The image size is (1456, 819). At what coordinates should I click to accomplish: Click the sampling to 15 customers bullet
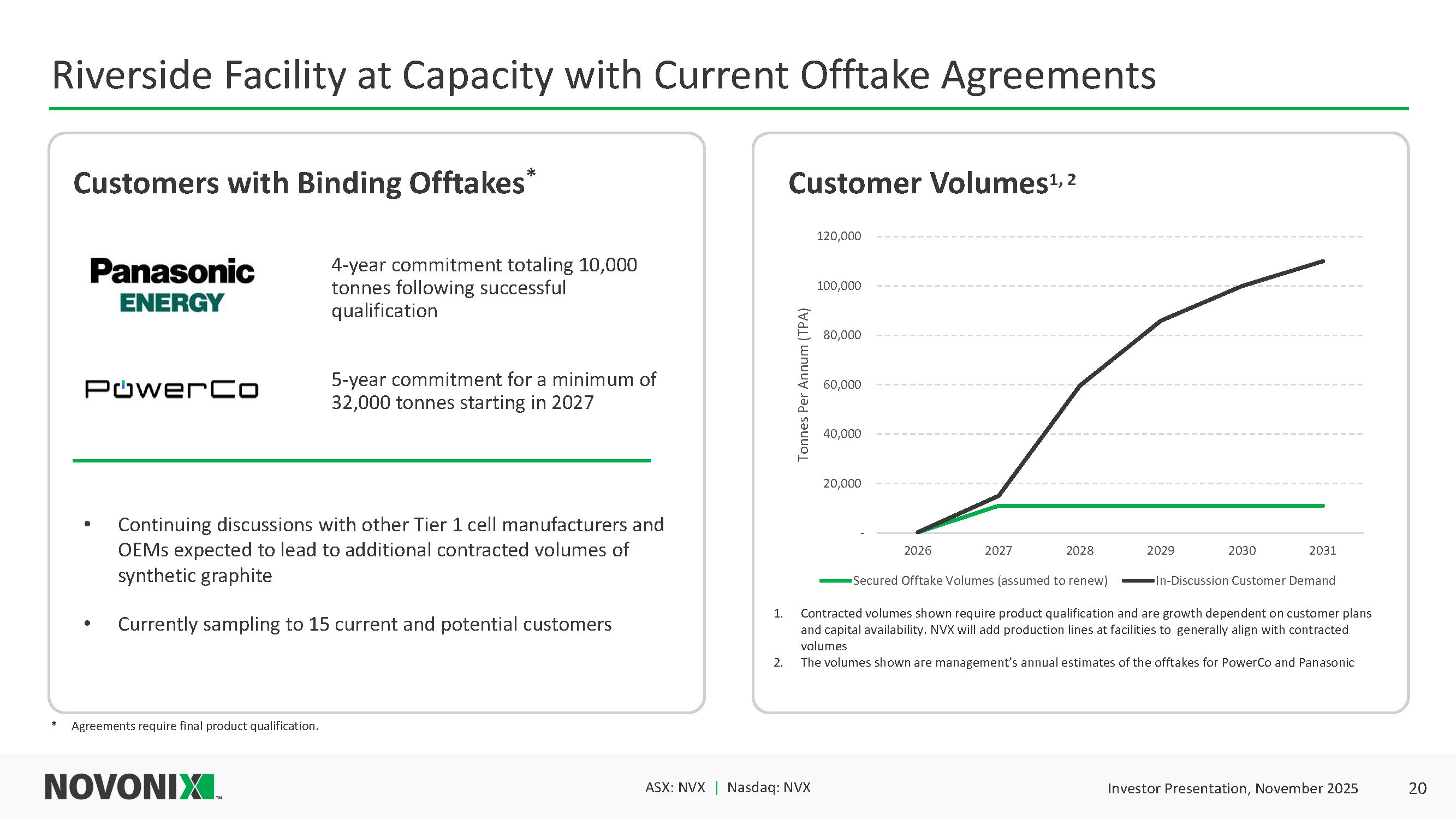pos(365,624)
